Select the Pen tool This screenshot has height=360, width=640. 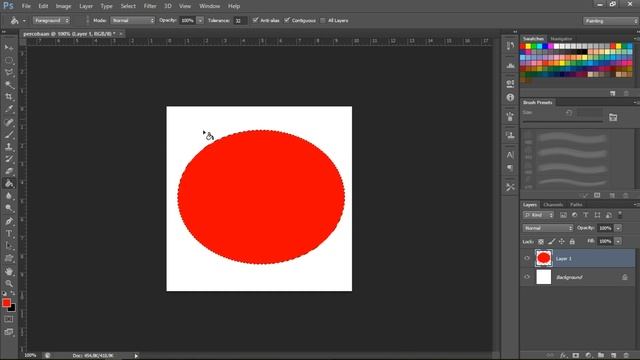pyautogui.click(x=9, y=221)
